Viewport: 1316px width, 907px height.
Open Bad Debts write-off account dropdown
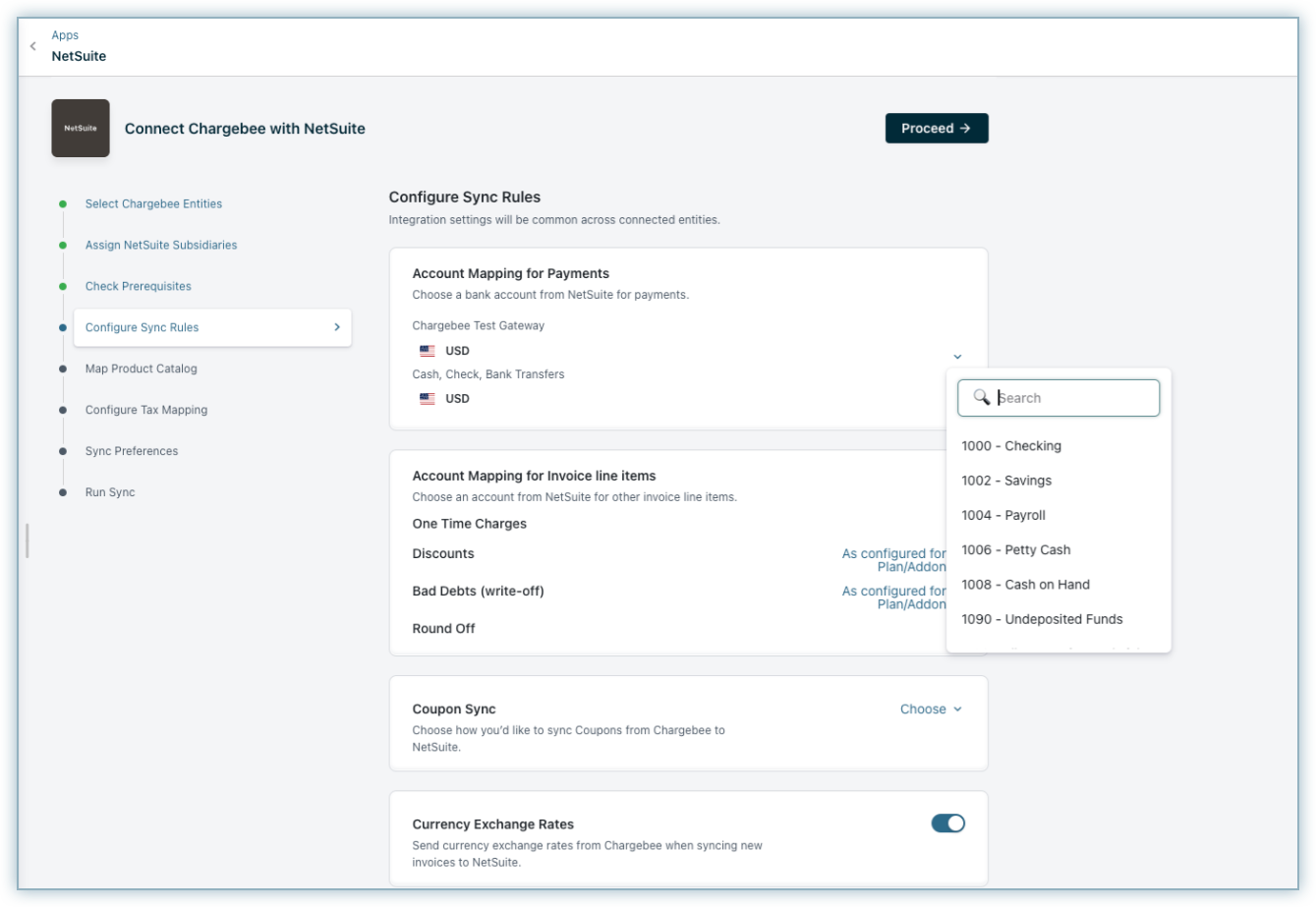click(x=892, y=597)
